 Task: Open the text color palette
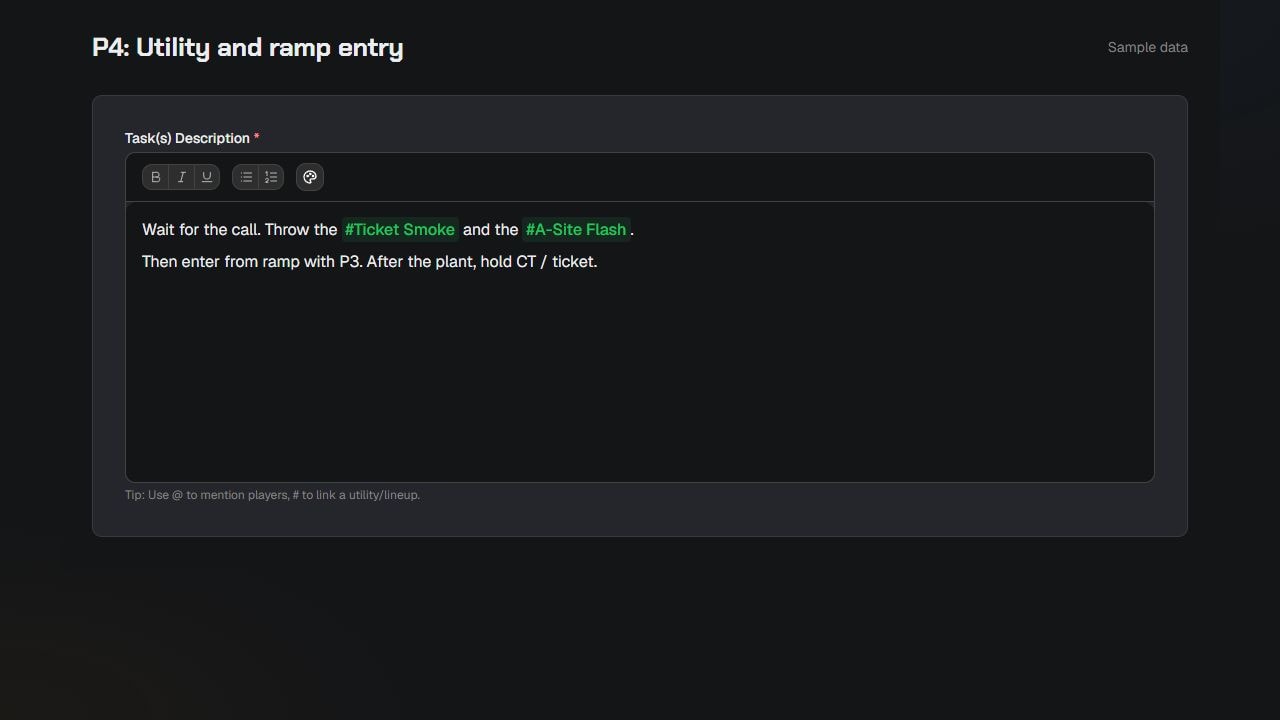coord(310,177)
